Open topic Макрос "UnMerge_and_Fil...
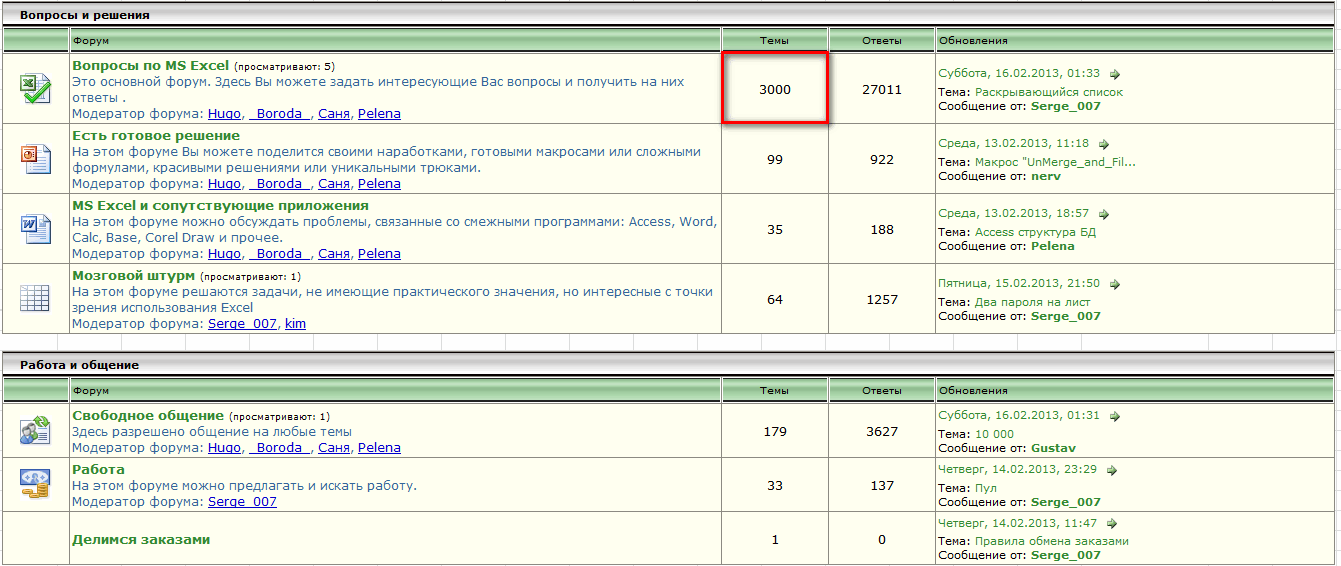Image resolution: width=1341 pixels, height=566 pixels. point(1055,162)
